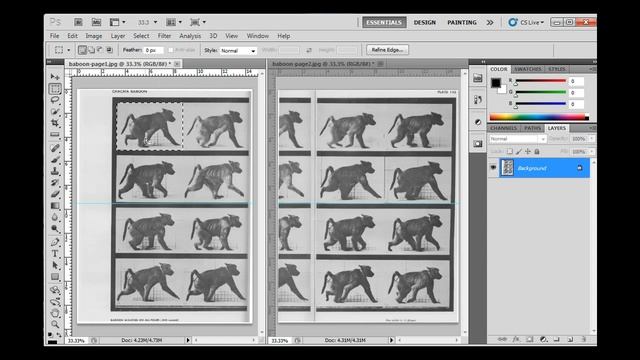Click Delete layer trash icon
The image size is (640, 360).
(x=584, y=339)
